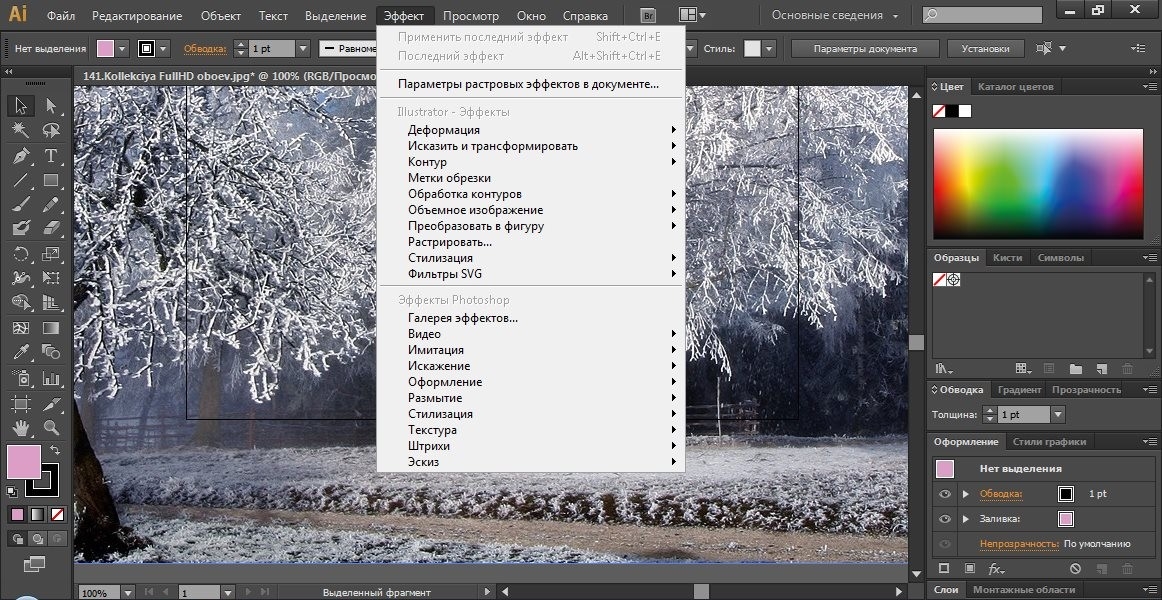
Task: Toggle visibility of the Заливка attribute
Action: [x=944, y=519]
